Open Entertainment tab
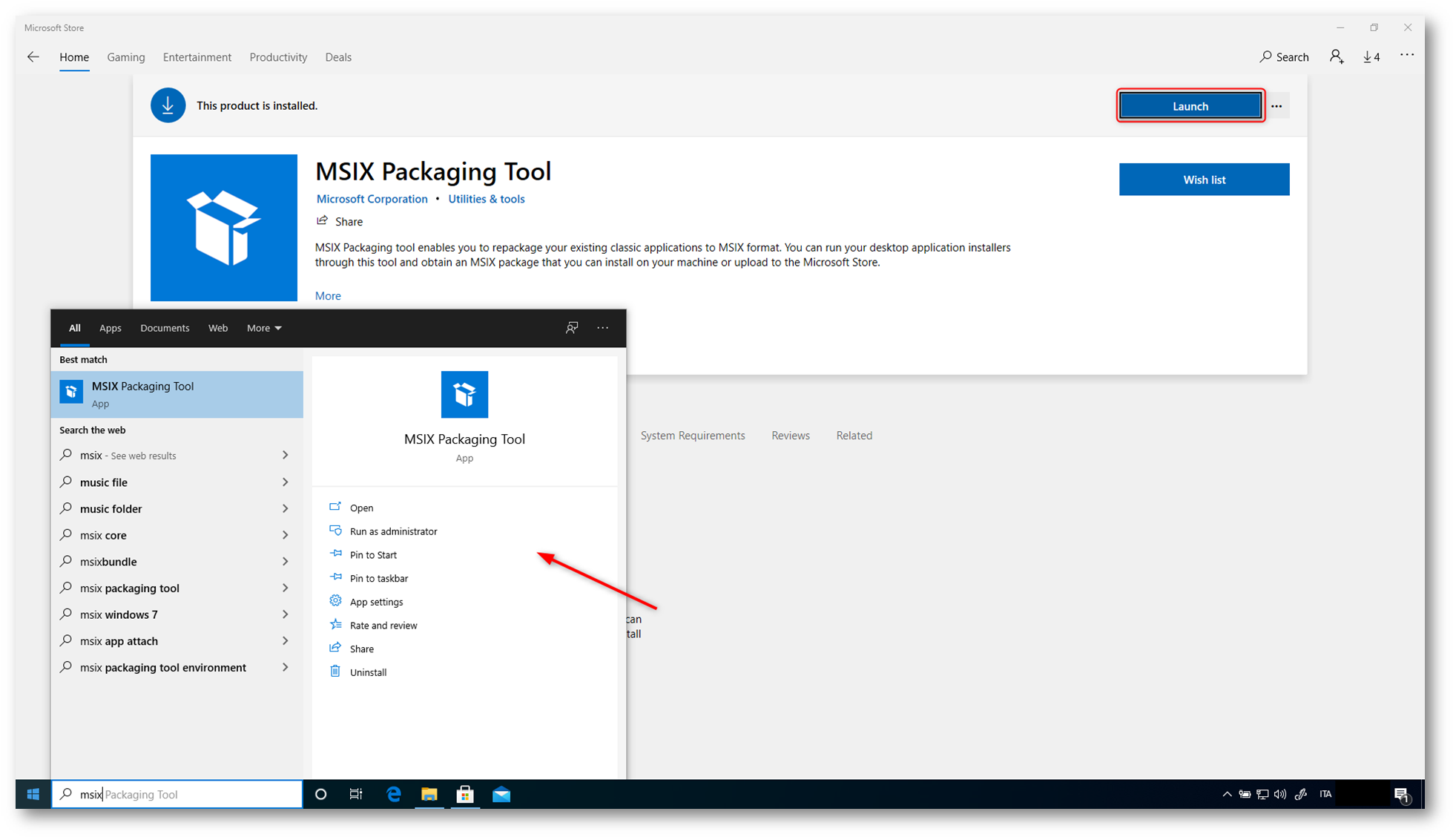The width and height of the screenshot is (1456, 840). [x=197, y=57]
